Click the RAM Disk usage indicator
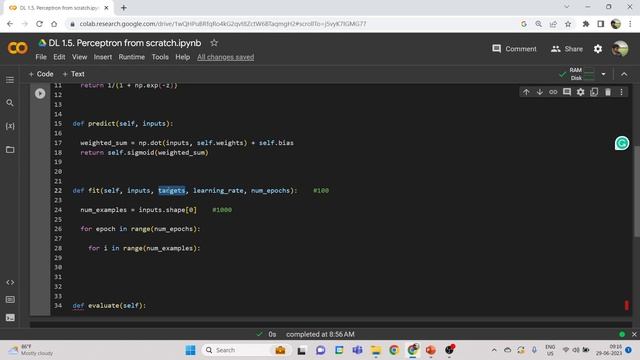 click(x=582, y=74)
